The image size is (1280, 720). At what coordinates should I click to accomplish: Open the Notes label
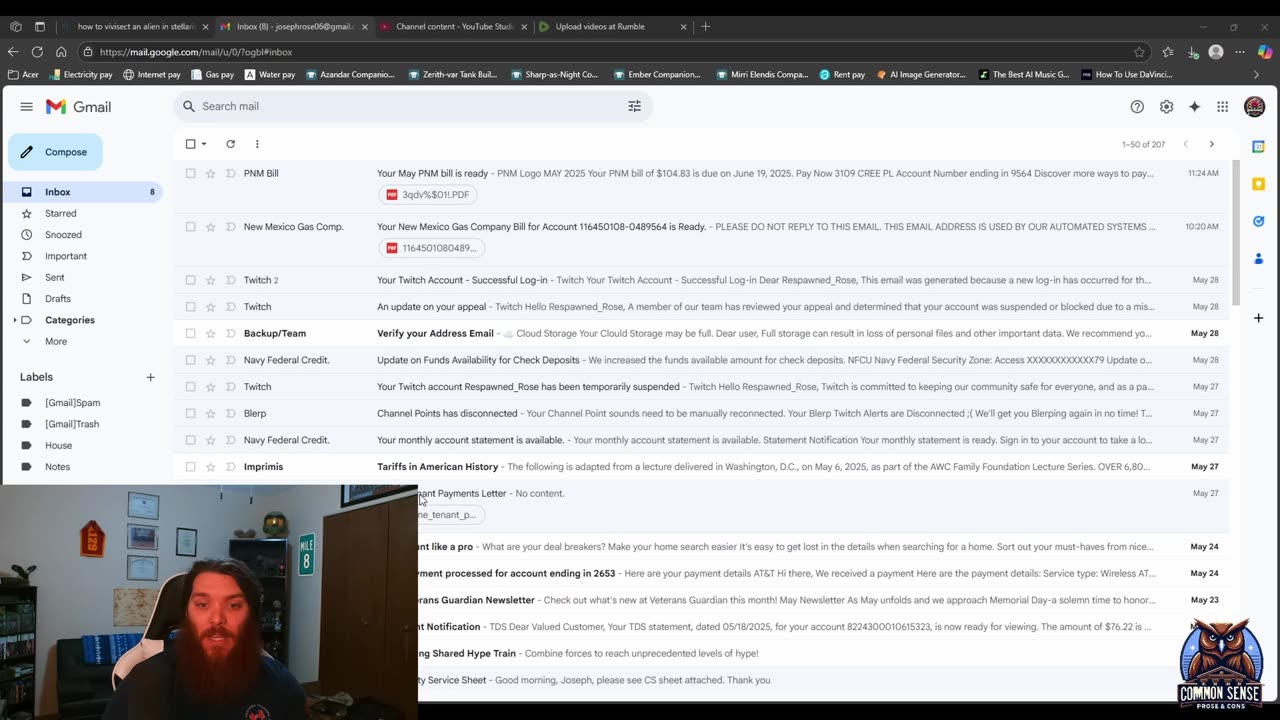(57, 467)
